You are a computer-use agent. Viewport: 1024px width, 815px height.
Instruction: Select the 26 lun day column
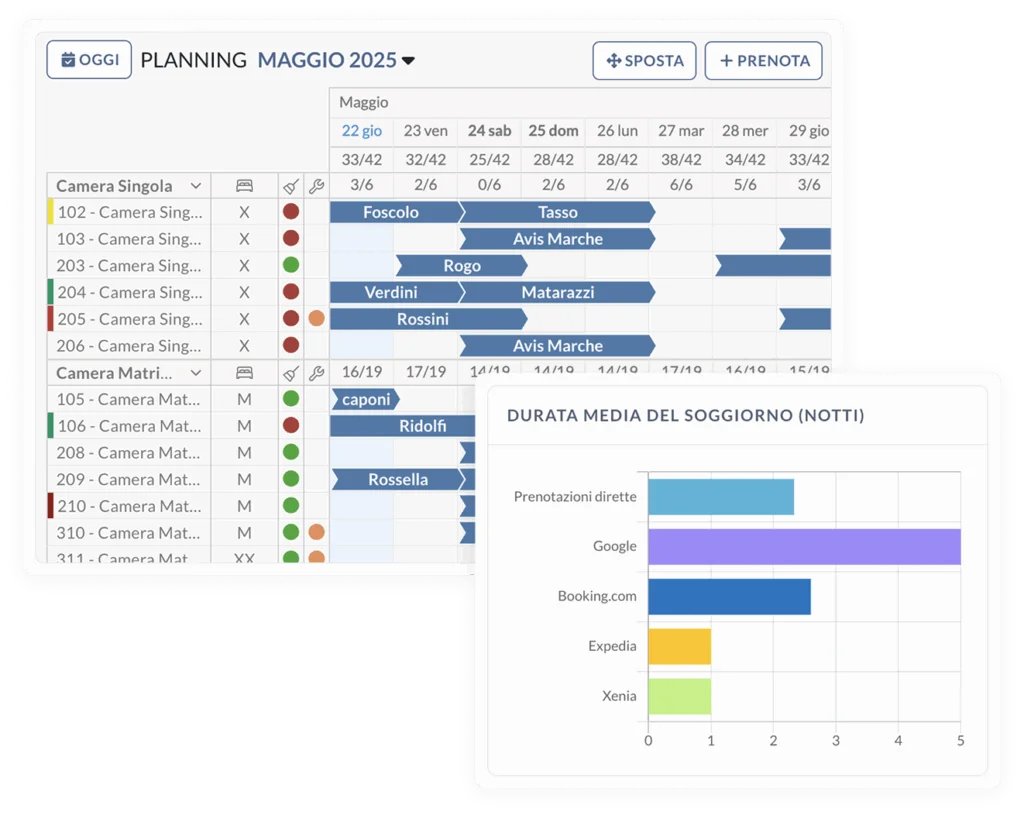tap(617, 131)
